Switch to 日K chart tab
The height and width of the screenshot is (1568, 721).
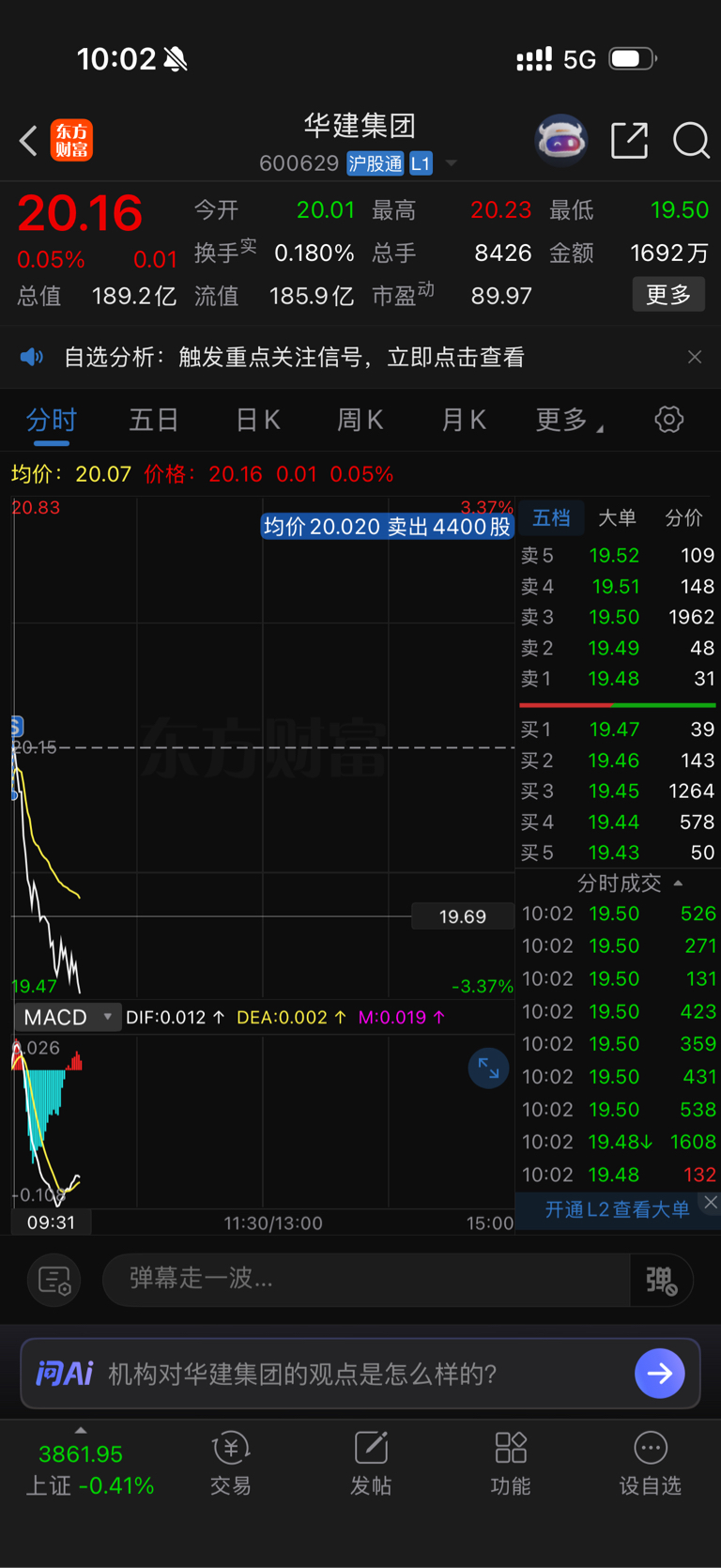coord(258,420)
